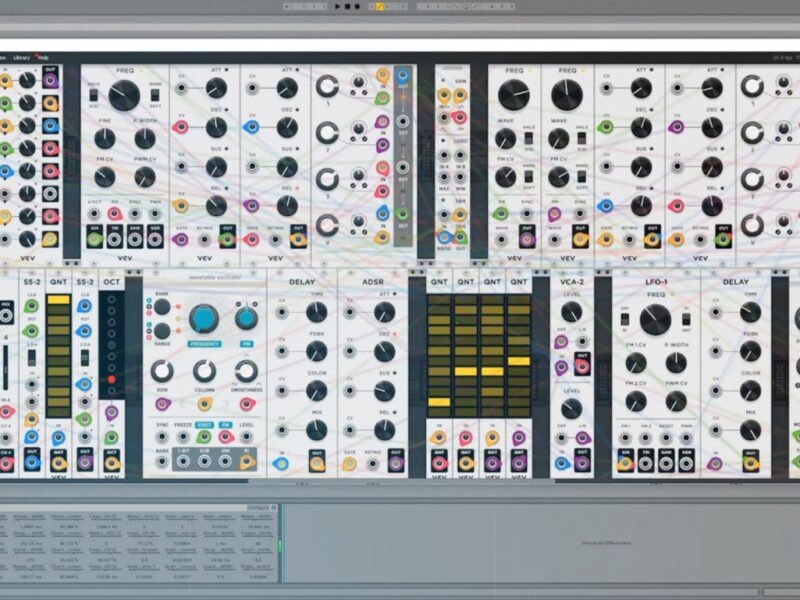Image resolution: width=800 pixels, height=600 pixels.
Task: Click the SMOOTHNESS knob on the wavetable oscillator
Action: click(246, 371)
